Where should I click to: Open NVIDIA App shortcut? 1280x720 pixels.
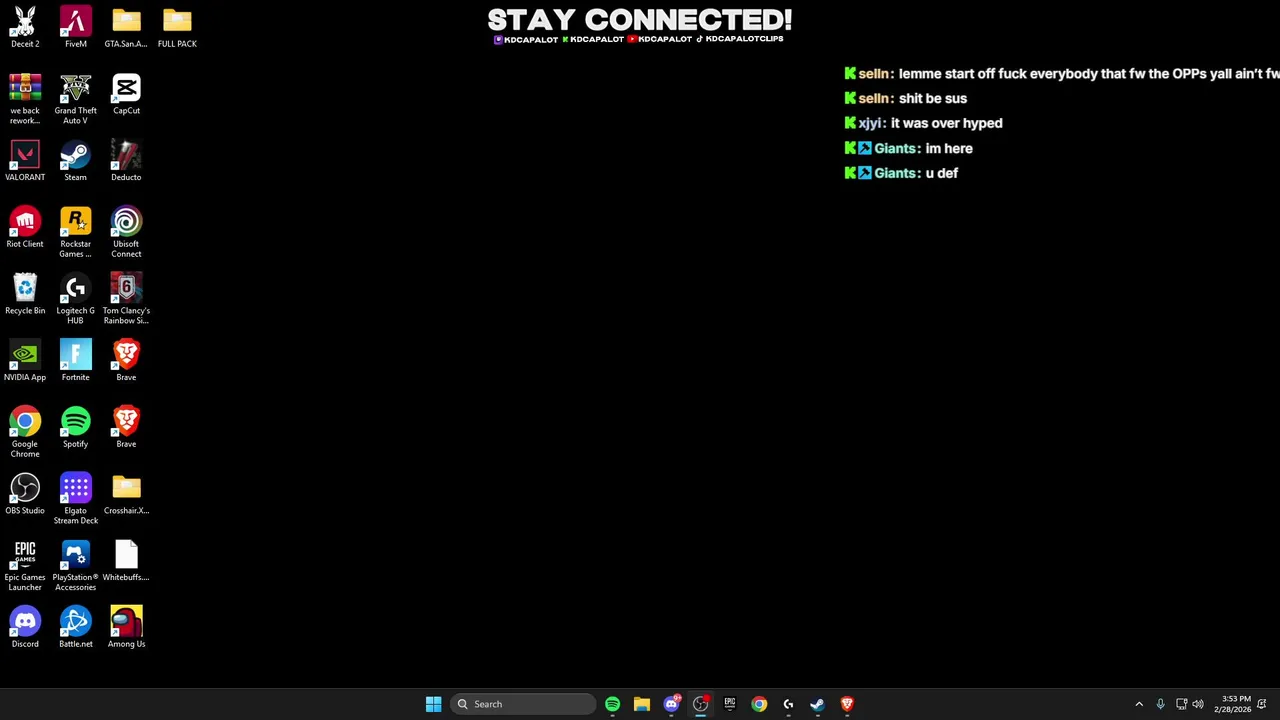click(x=25, y=360)
